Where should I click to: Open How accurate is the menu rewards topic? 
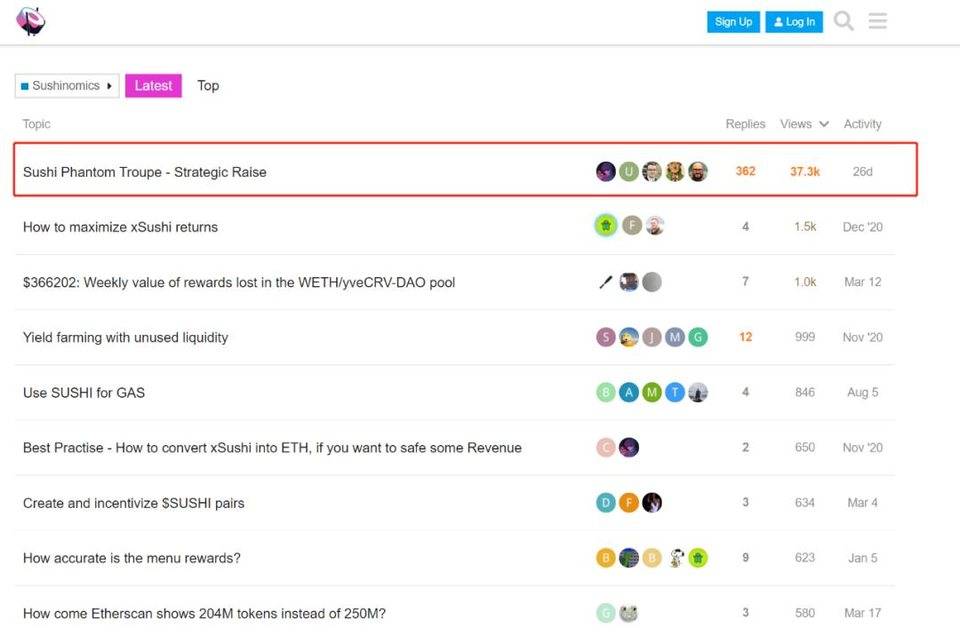[x=132, y=558]
